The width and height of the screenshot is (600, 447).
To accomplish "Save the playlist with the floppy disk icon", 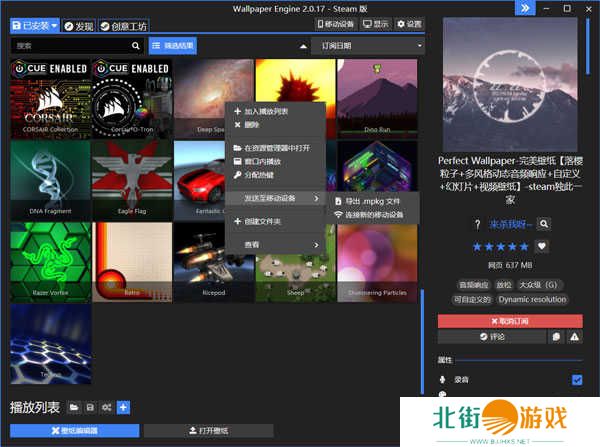I will [x=90, y=407].
